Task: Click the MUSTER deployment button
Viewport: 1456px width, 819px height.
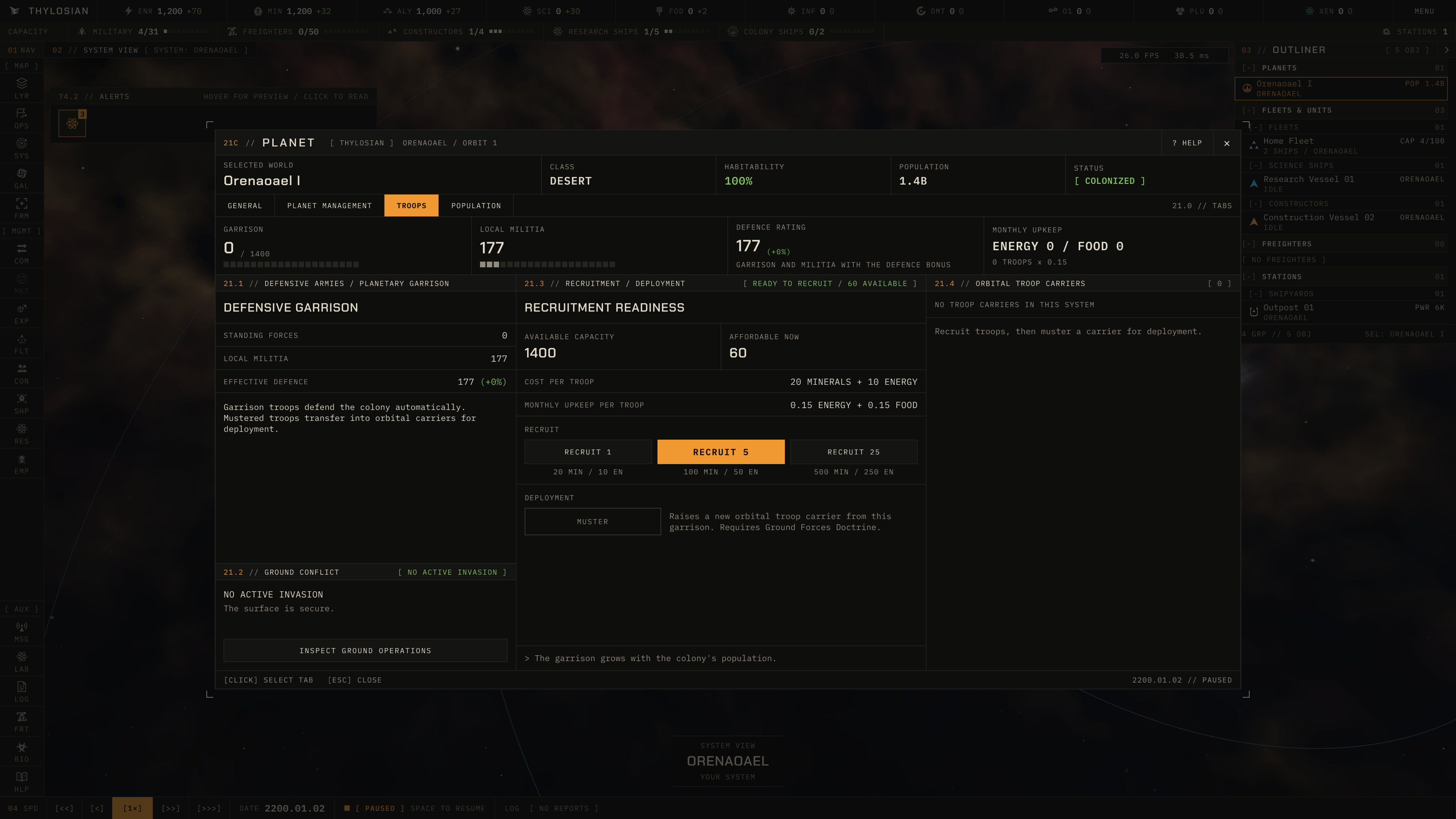Action: tap(592, 522)
